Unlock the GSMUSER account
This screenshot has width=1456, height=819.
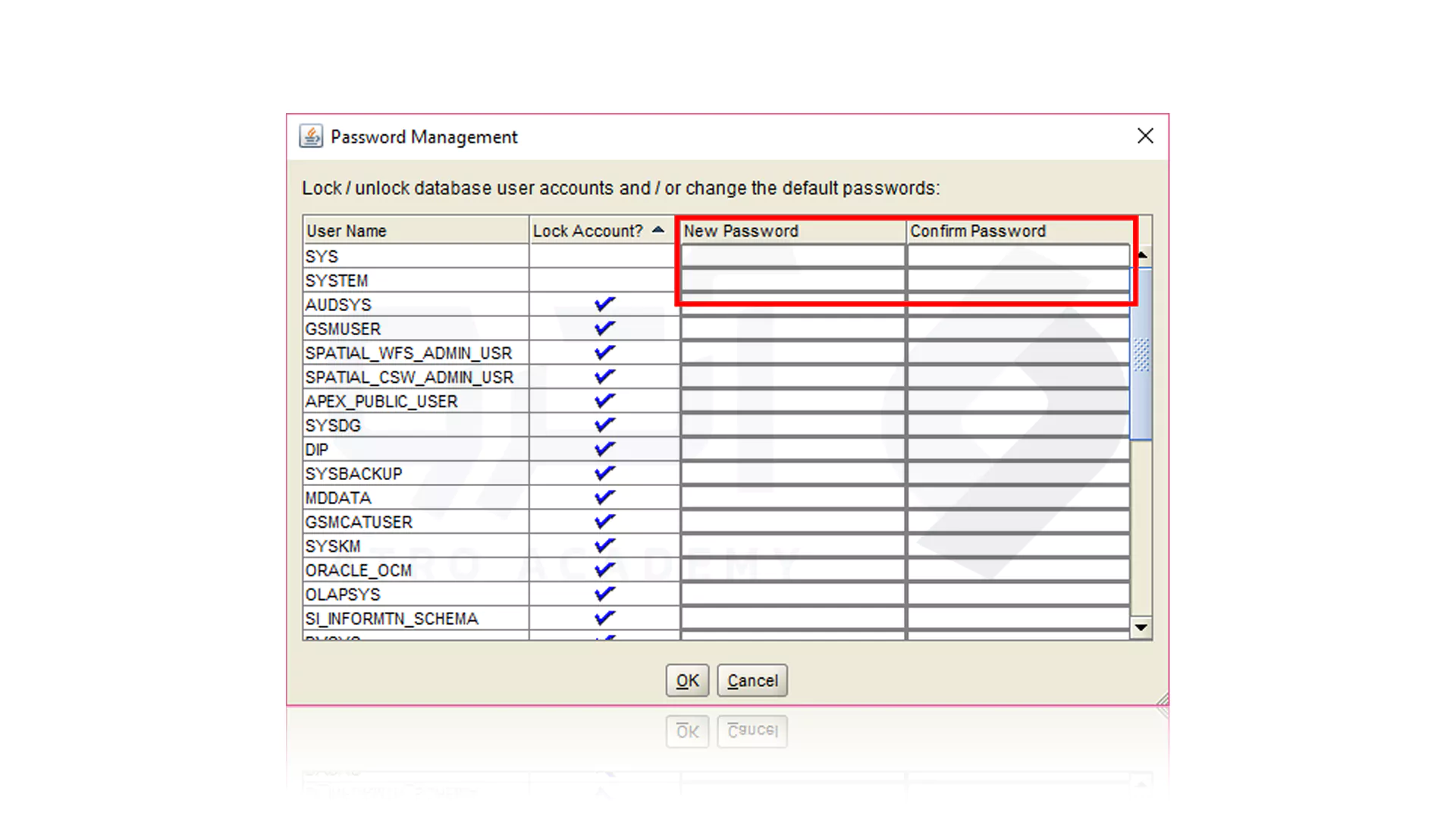point(603,328)
